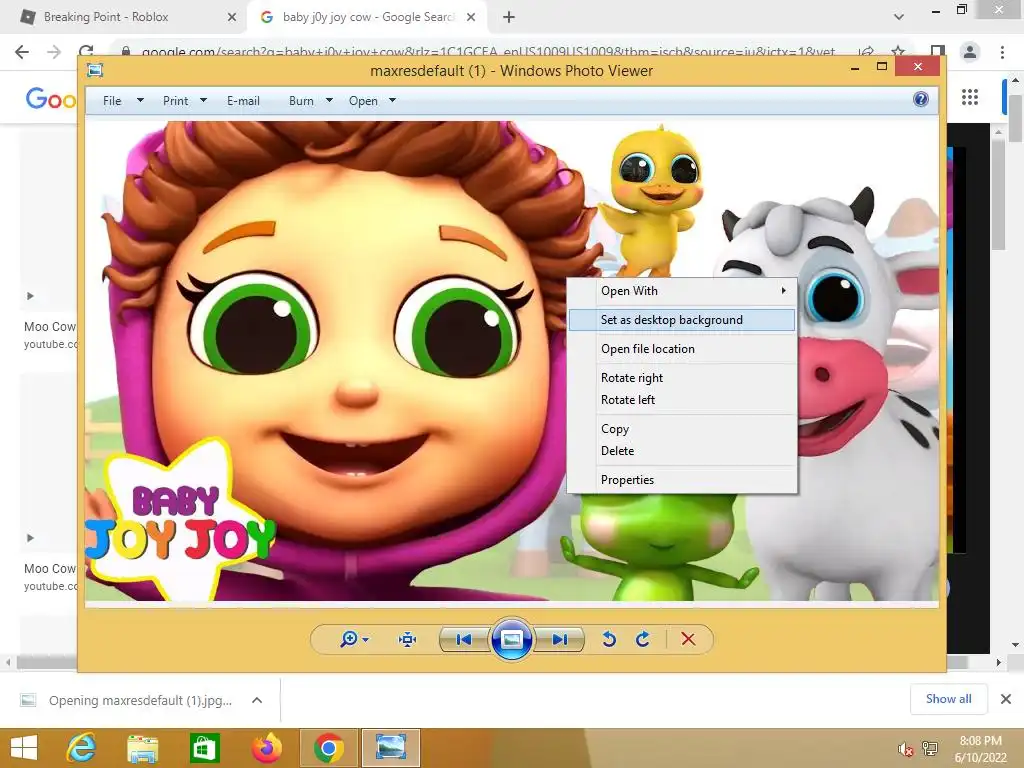This screenshot has width=1024, height=768.
Task: Expand the Open With submenu
Action: [682, 291]
